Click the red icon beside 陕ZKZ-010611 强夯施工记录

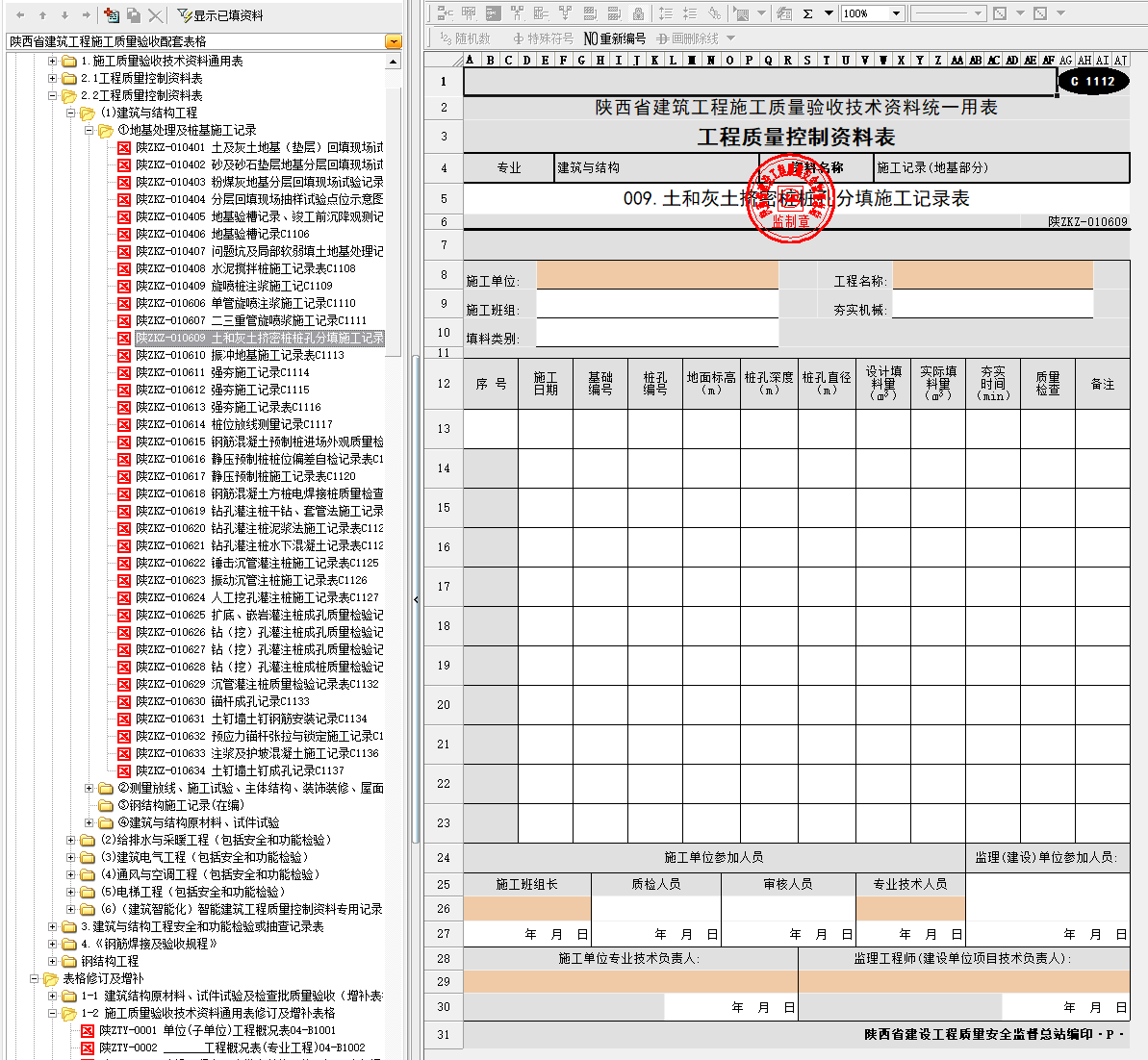click(124, 372)
